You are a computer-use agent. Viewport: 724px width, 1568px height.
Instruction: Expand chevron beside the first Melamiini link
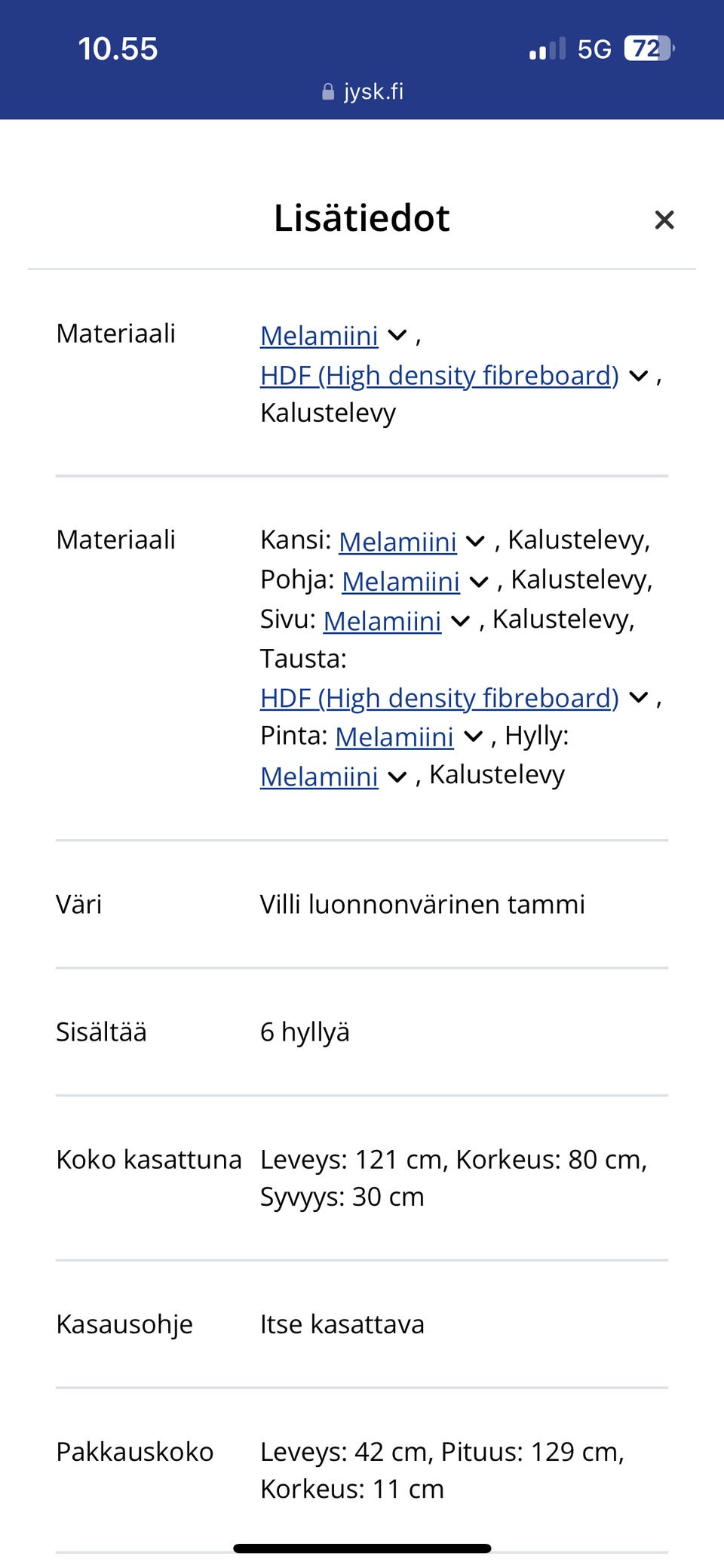click(397, 336)
